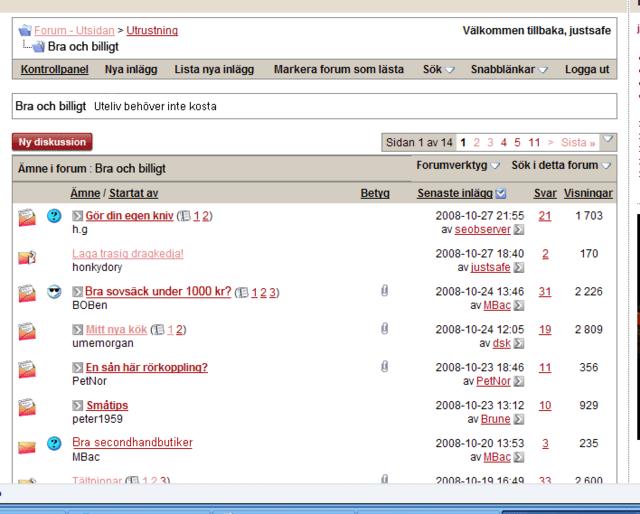The width and height of the screenshot is (640, 514).
Task: Toggle sort order arrow beside 'Senaste inlägg'
Action: click(x=501, y=194)
